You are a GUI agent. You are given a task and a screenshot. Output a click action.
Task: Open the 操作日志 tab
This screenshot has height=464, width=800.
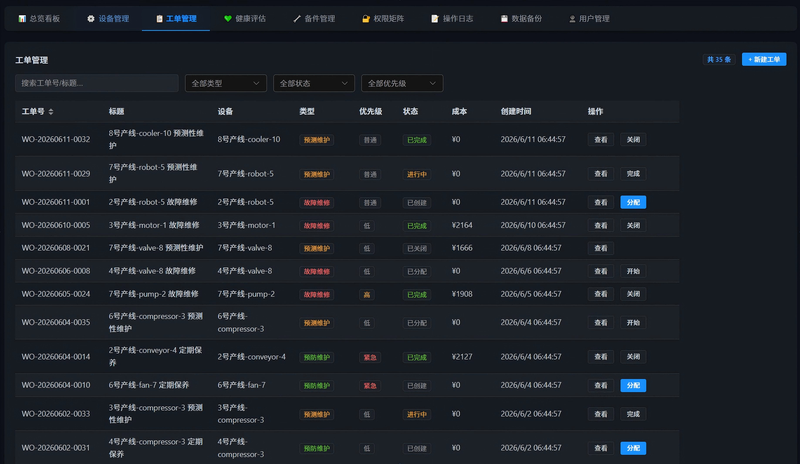452,19
